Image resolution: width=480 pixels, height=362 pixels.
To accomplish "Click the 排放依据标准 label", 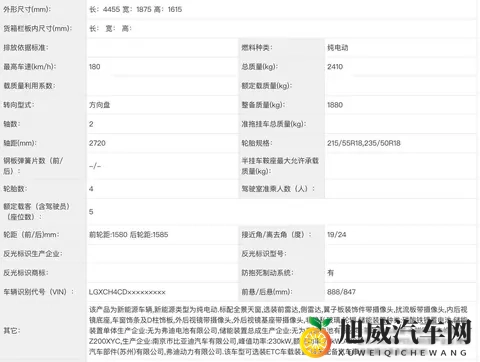I will coord(26,48).
